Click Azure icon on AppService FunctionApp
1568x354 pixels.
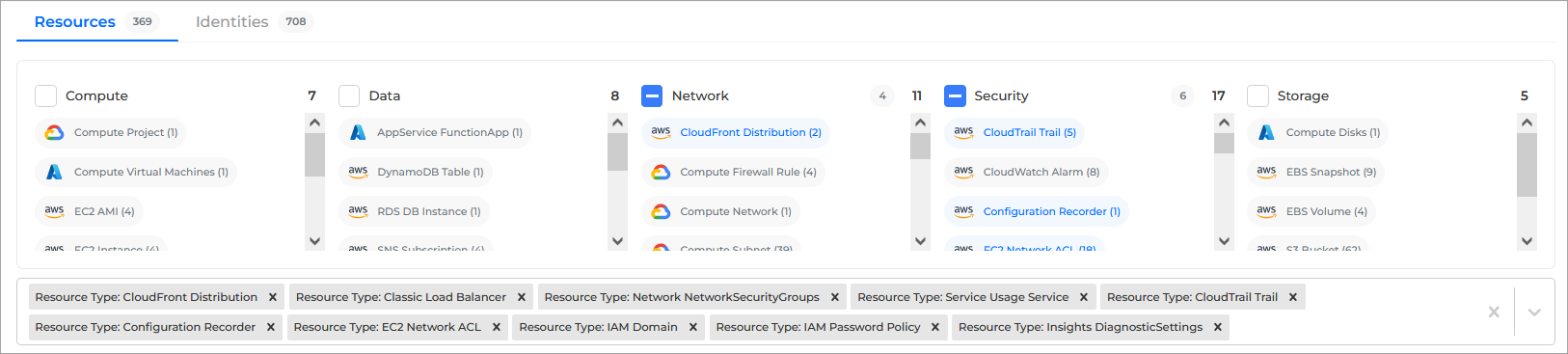tap(358, 132)
